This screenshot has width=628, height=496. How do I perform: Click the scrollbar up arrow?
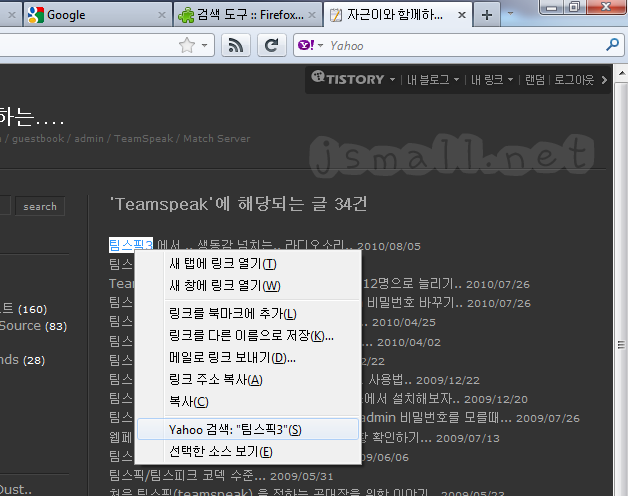[x=621, y=73]
